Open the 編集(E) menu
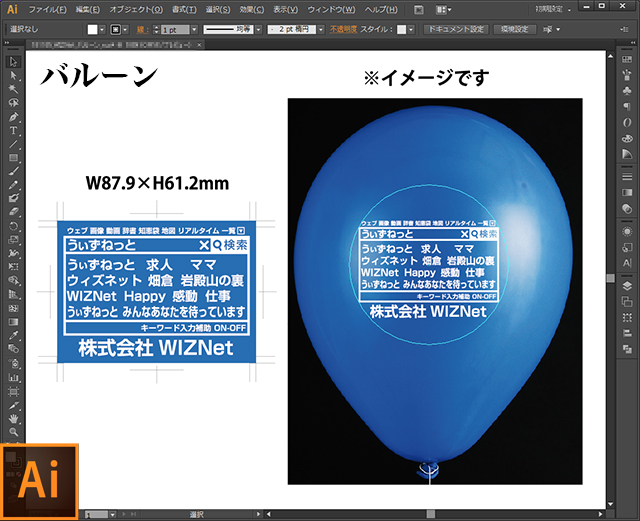 pyautogui.click(x=88, y=9)
